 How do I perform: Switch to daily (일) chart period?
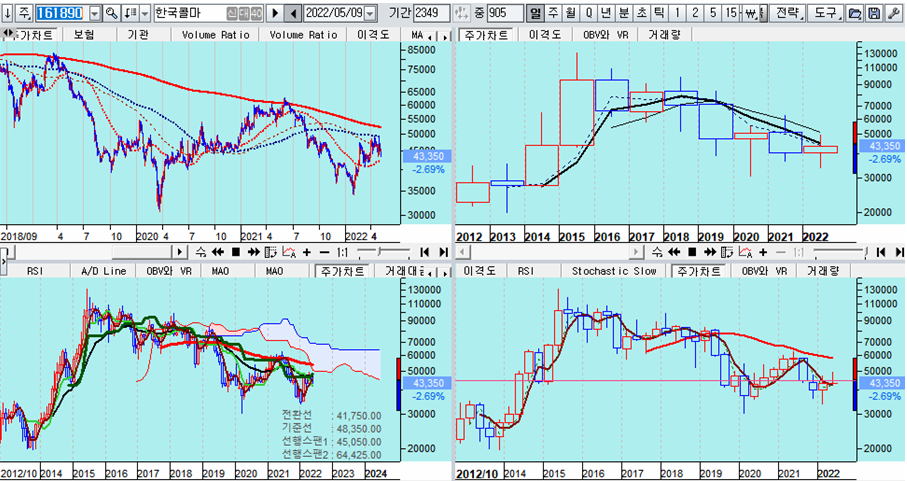click(x=535, y=13)
